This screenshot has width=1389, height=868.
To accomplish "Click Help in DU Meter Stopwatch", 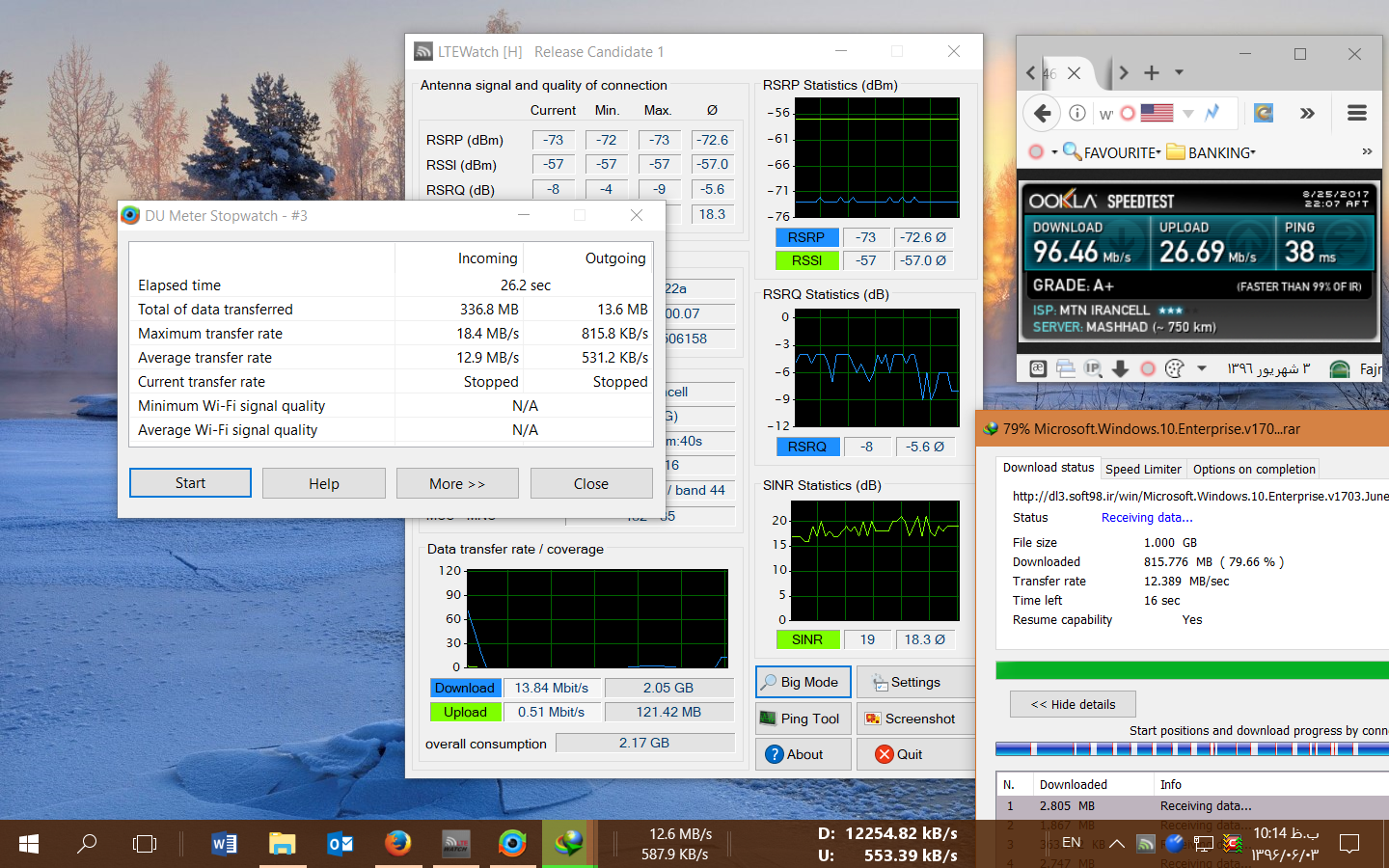I will [x=324, y=483].
